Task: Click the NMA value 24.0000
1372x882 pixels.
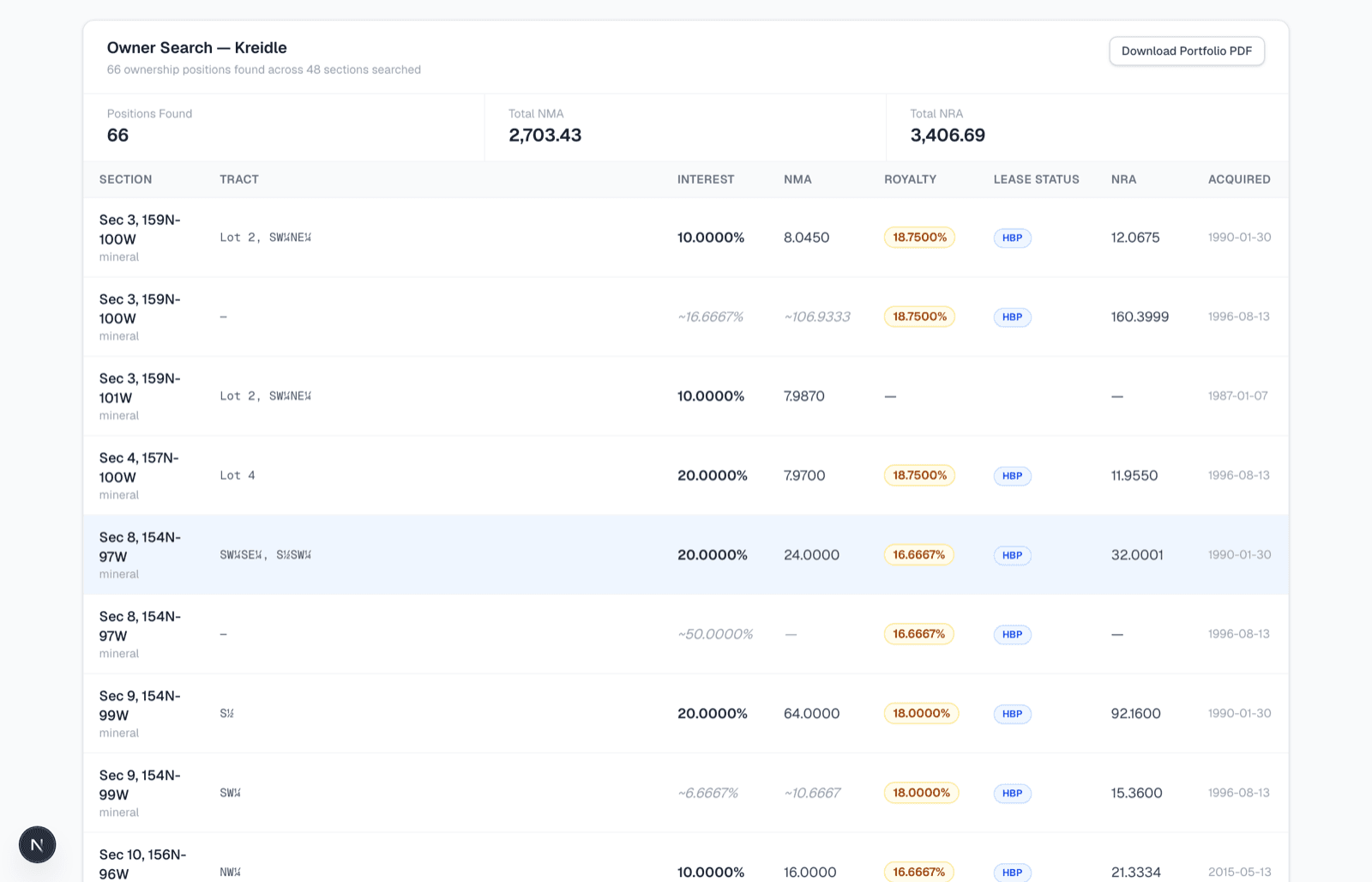Action: click(811, 555)
